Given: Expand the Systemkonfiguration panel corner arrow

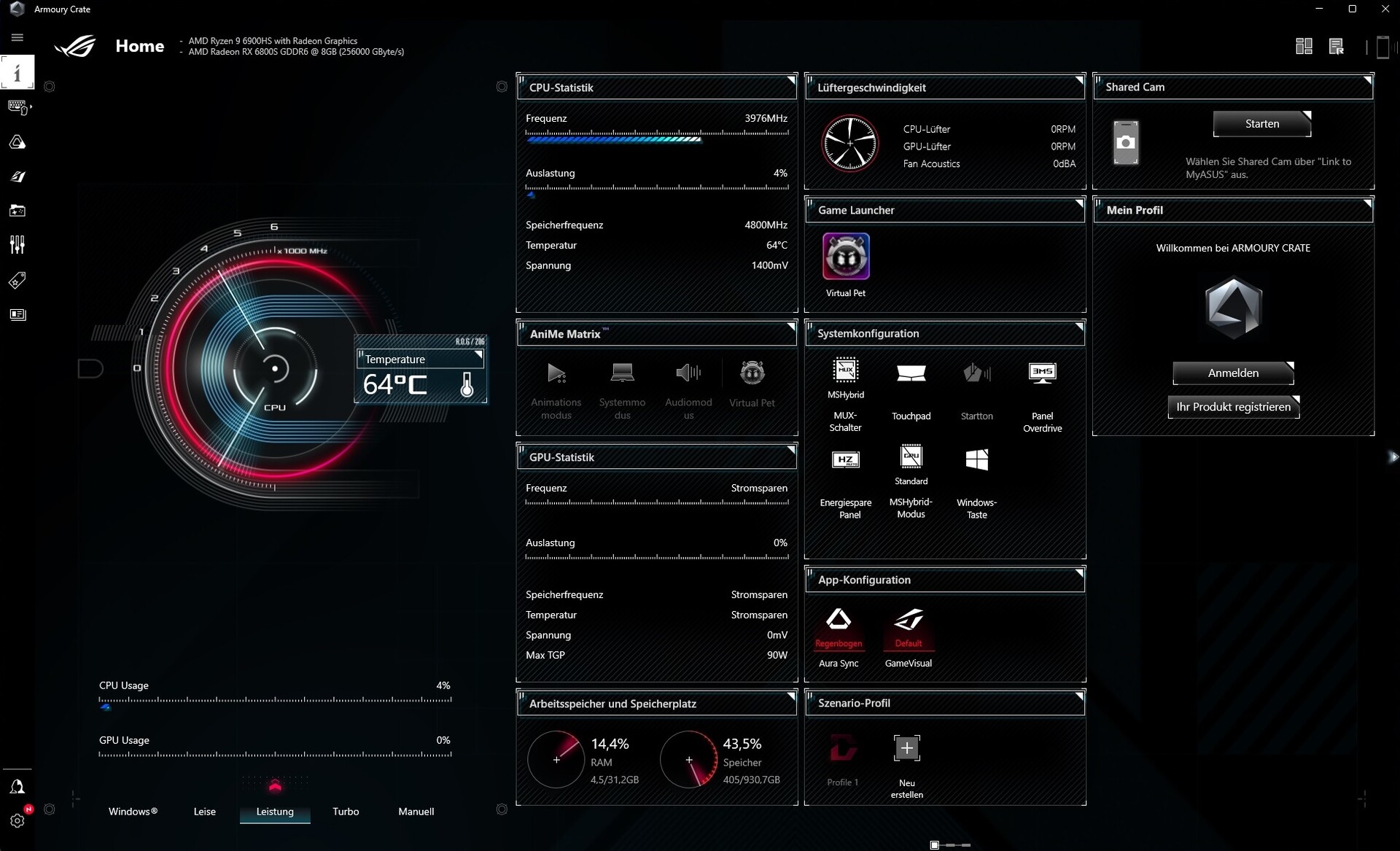Looking at the screenshot, I should click(x=1079, y=325).
